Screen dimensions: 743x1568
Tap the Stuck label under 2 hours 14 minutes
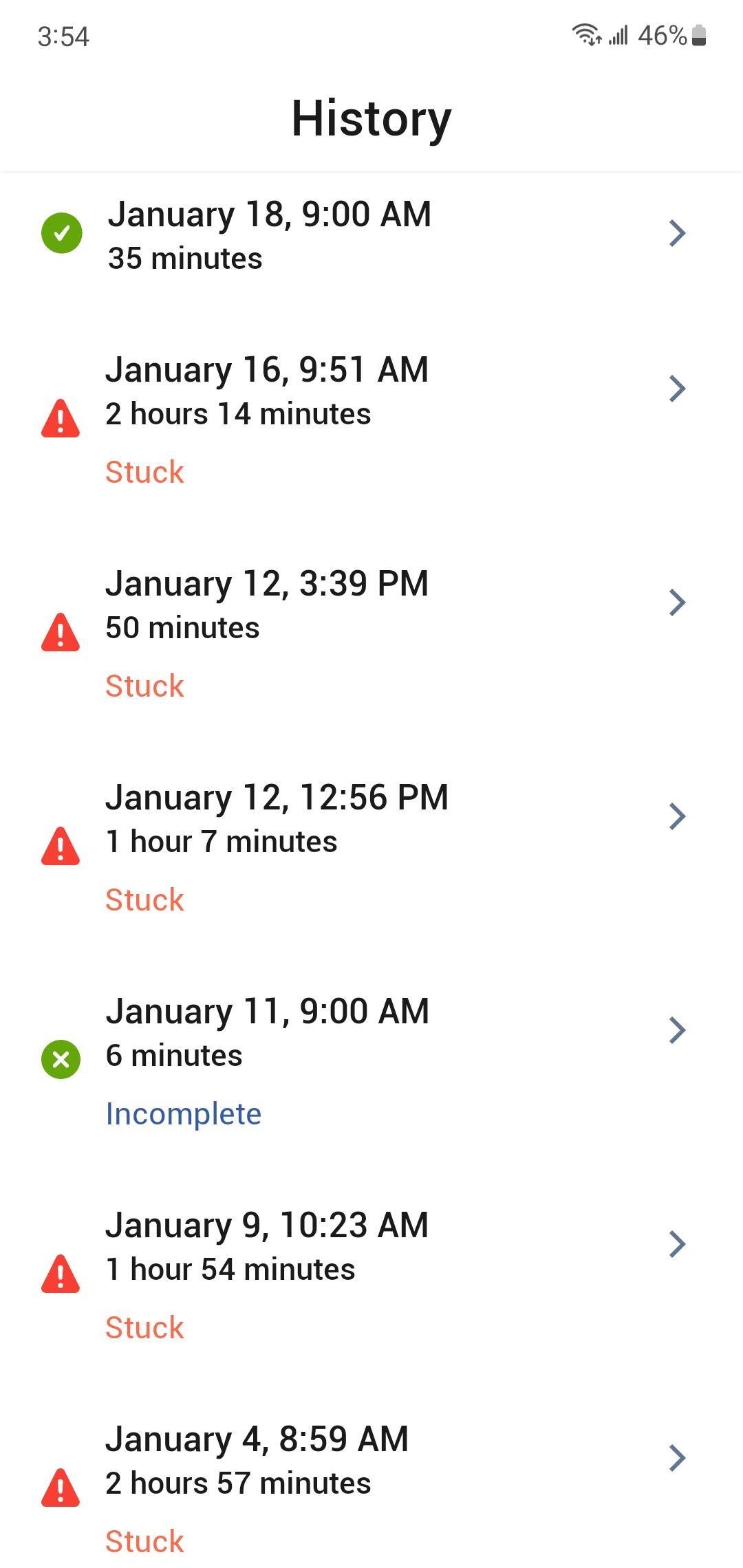(145, 472)
